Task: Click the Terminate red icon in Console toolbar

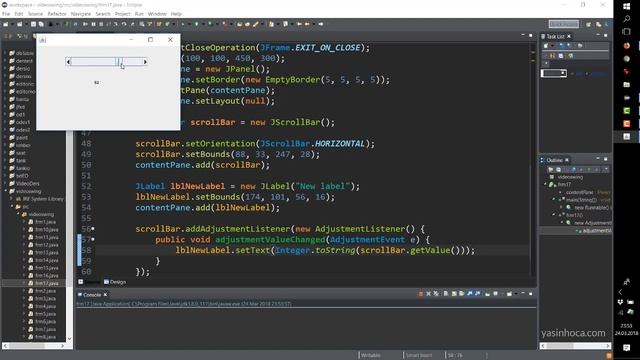Action: (421, 294)
